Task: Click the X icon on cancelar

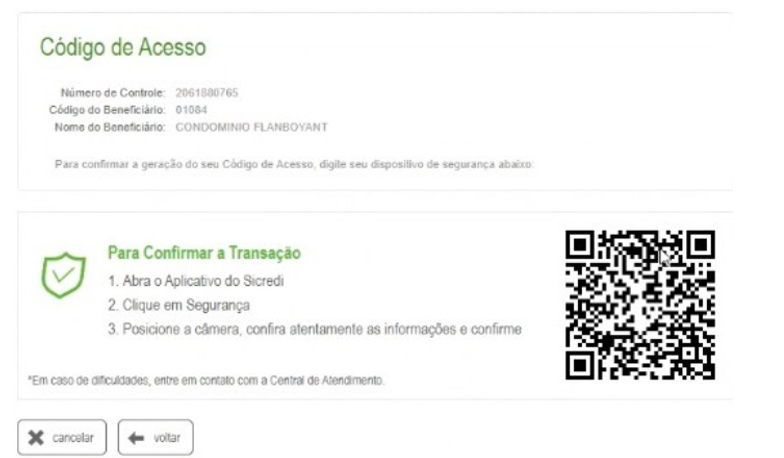Action: [x=36, y=438]
